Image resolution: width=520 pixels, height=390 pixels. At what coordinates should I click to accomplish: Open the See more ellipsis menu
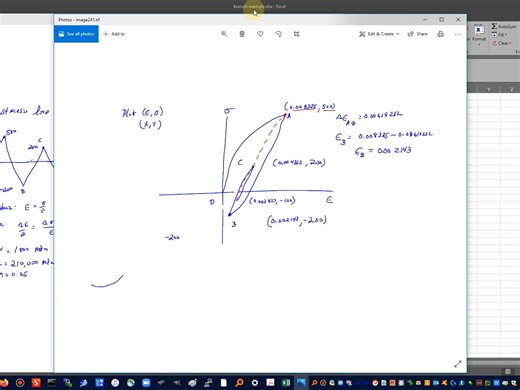point(458,34)
